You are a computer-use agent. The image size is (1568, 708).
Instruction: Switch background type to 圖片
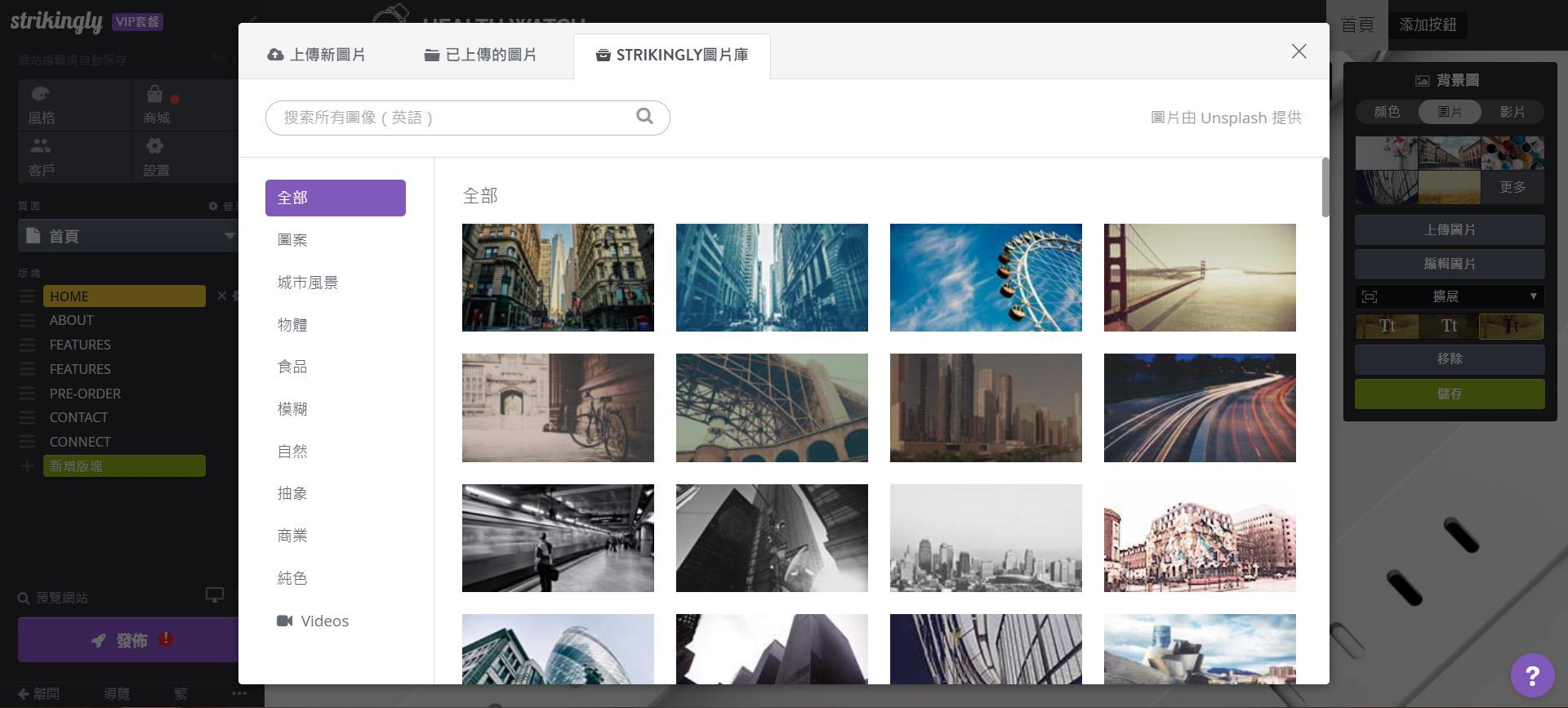[x=1450, y=112]
